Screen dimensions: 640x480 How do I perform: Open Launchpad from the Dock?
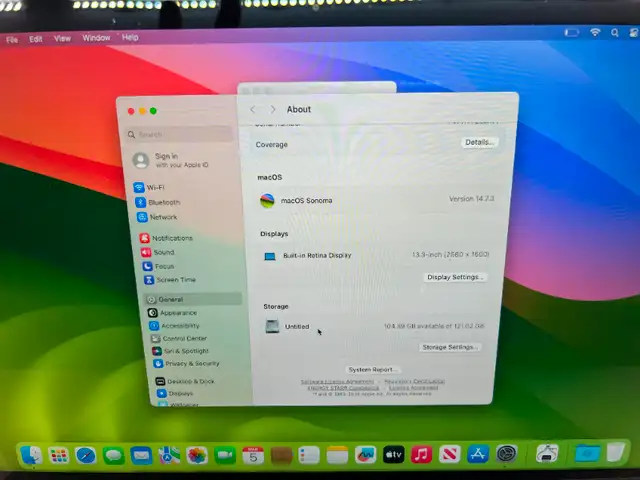(58, 456)
